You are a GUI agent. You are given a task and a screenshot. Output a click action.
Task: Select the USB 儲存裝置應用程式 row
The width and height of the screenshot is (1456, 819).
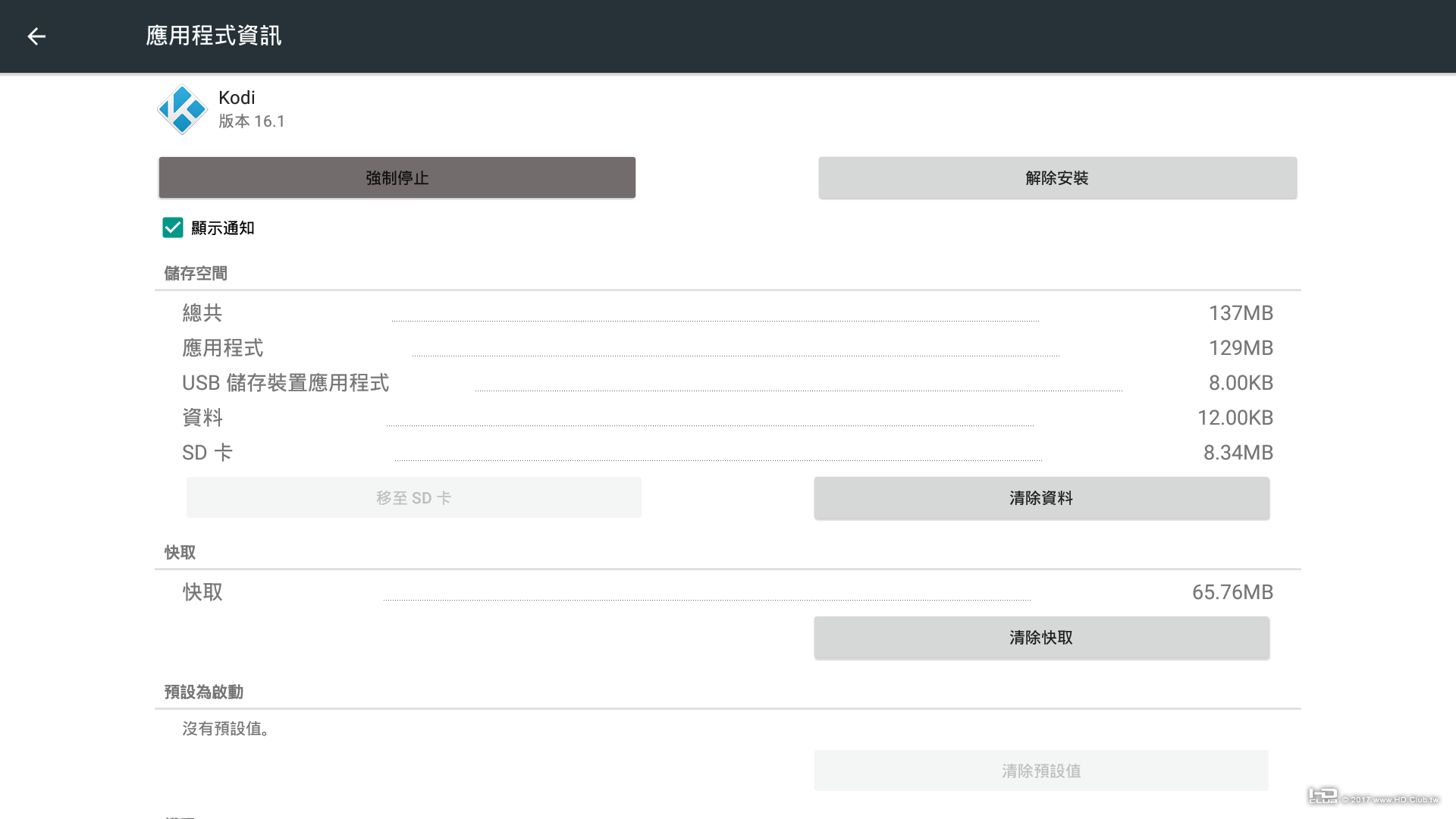click(726, 383)
